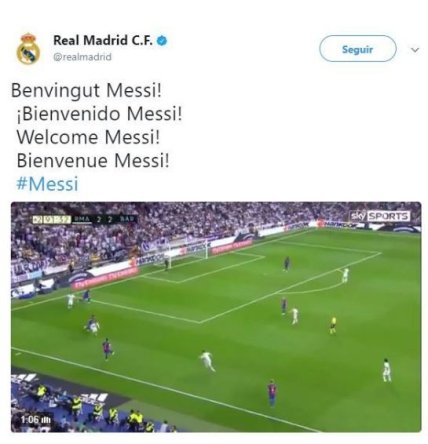The height and width of the screenshot is (444, 428).
Task: Follow the account with Seguir button
Action: tap(358, 49)
